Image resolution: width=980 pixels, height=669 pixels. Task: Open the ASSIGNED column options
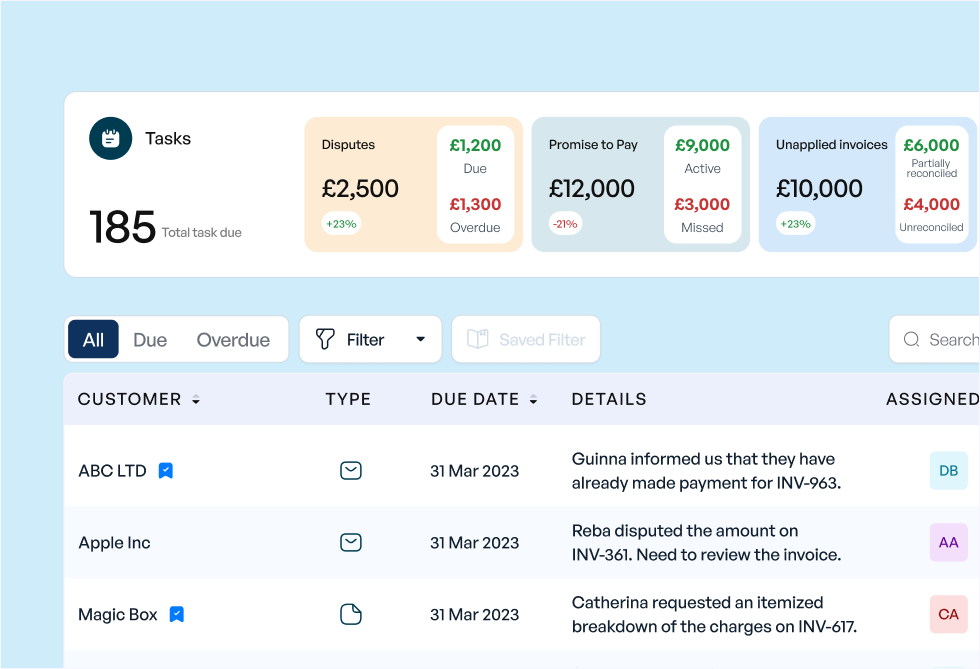coord(930,399)
